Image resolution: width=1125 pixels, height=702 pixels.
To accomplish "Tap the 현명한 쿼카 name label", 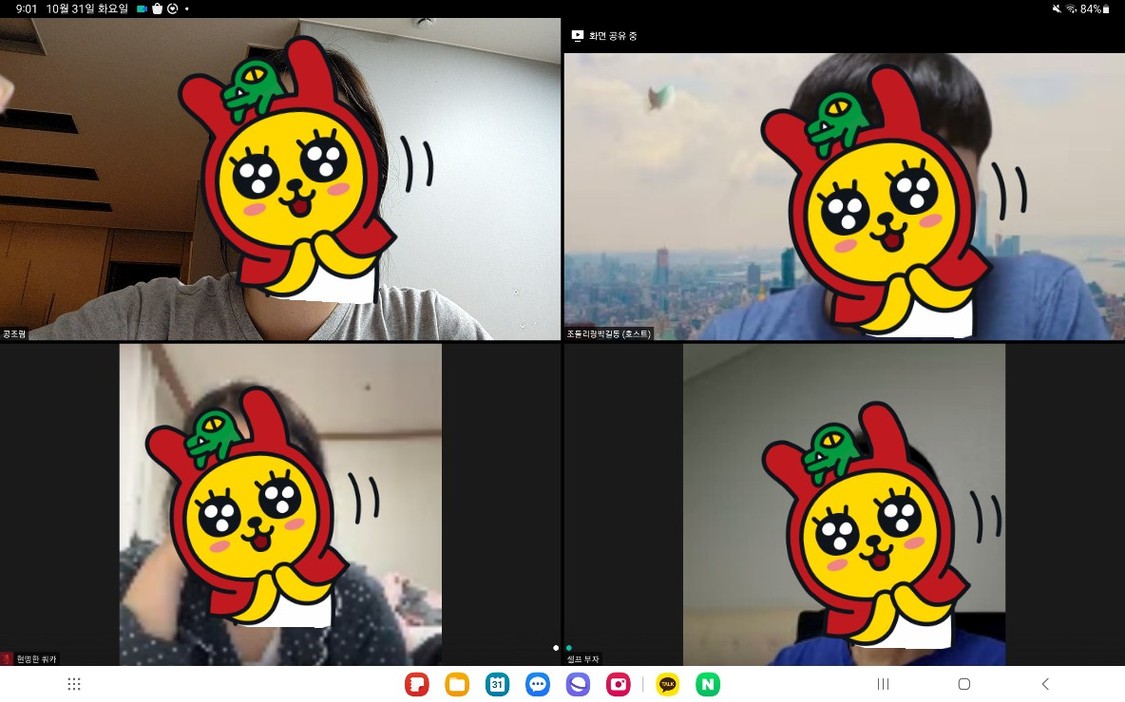I will 36,658.
